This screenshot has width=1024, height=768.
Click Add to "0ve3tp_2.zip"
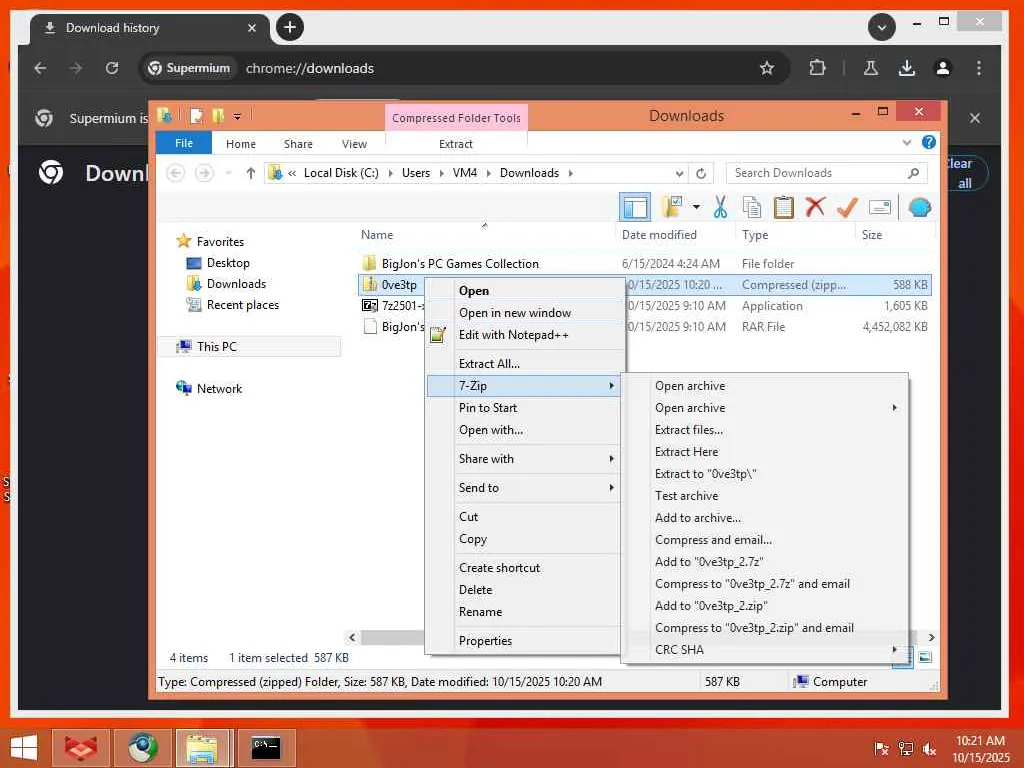(x=765, y=606)
